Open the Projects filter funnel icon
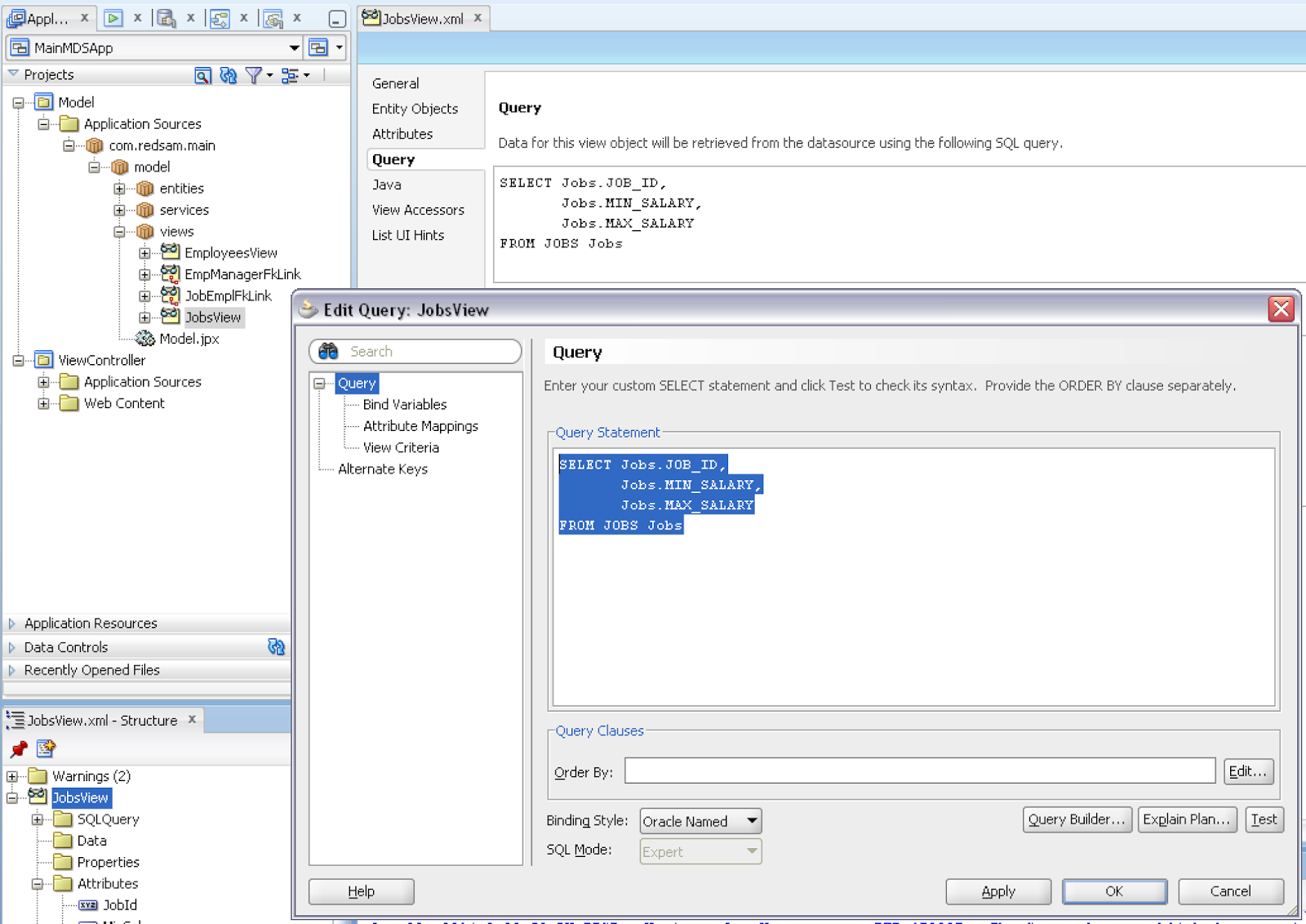The height and width of the screenshot is (924, 1306). tap(254, 75)
